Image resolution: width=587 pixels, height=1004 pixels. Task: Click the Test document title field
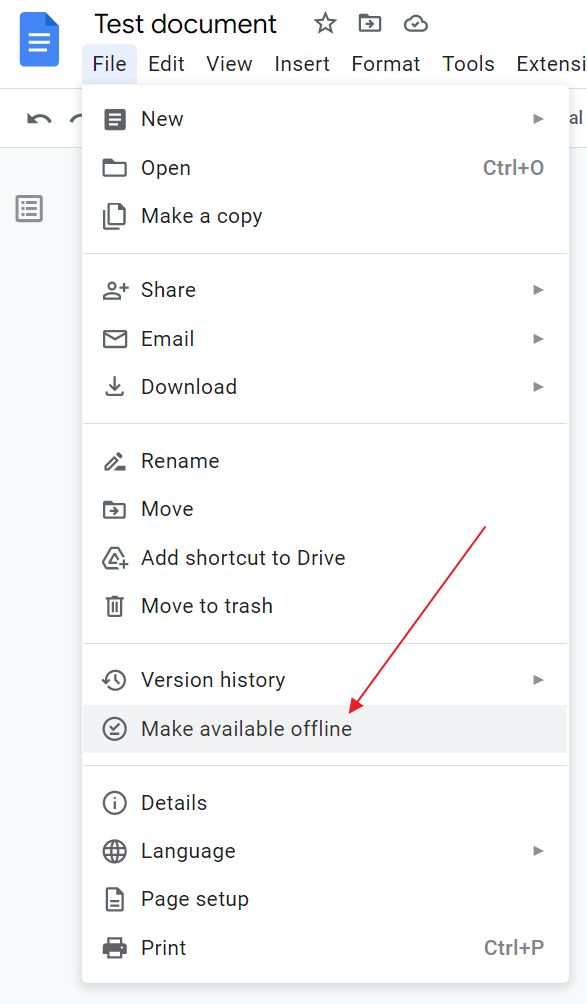185,23
